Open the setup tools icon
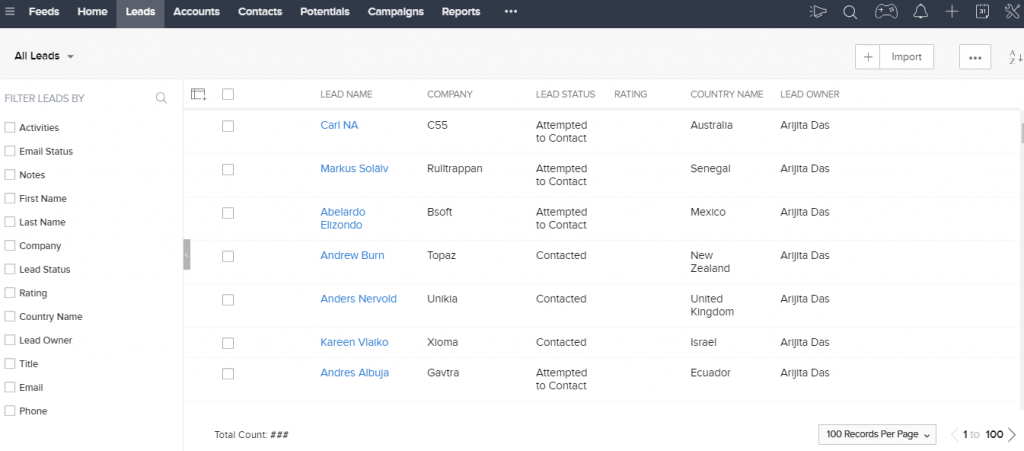The image size is (1024, 451). [x=1012, y=11]
